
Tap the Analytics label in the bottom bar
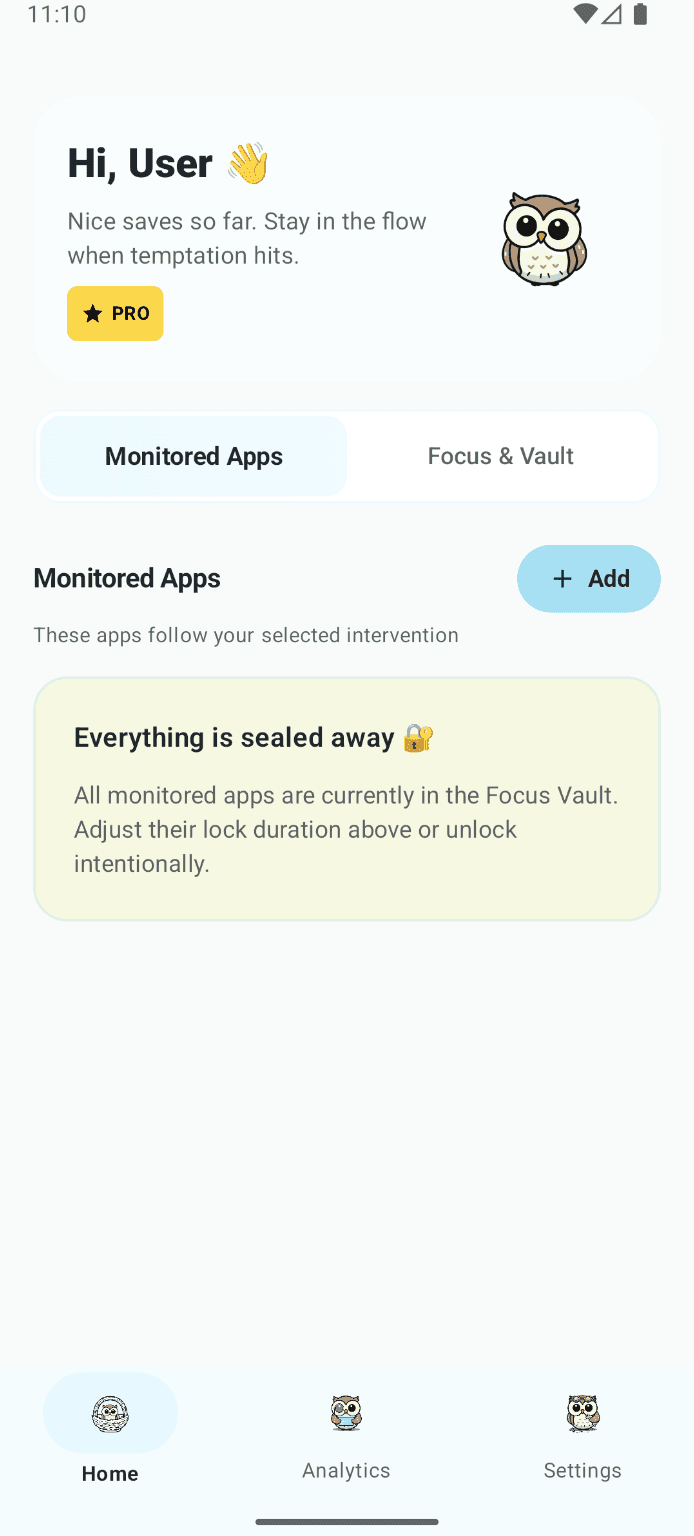[x=346, y=1470]
